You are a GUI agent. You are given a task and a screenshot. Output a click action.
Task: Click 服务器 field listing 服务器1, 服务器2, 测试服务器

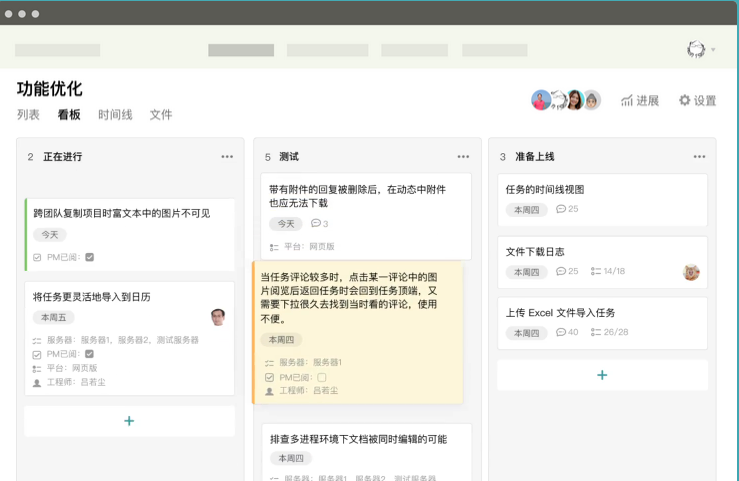tap(115, 340)
